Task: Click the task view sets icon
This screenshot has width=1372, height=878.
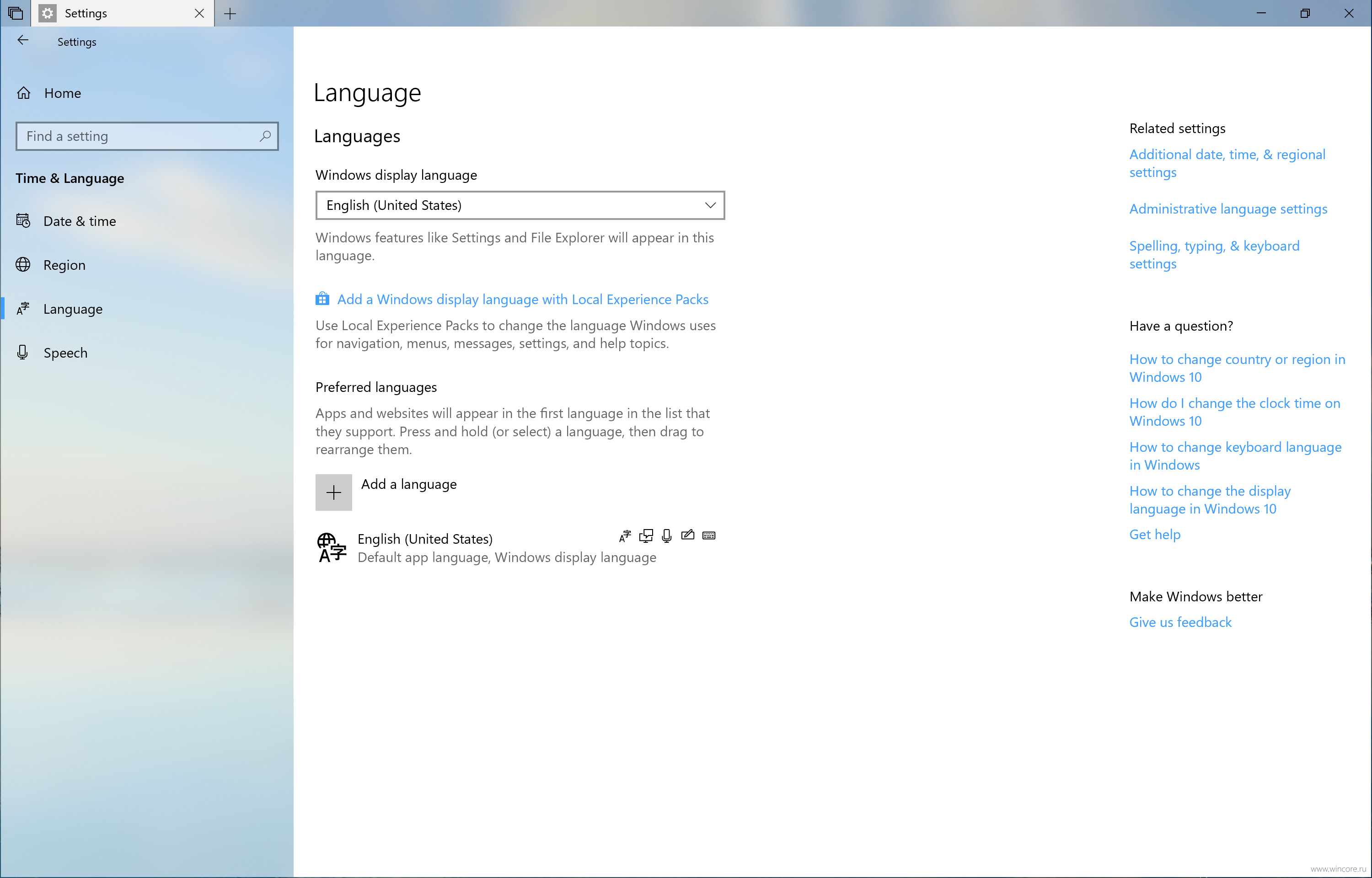Action: [x=16, y=13]
